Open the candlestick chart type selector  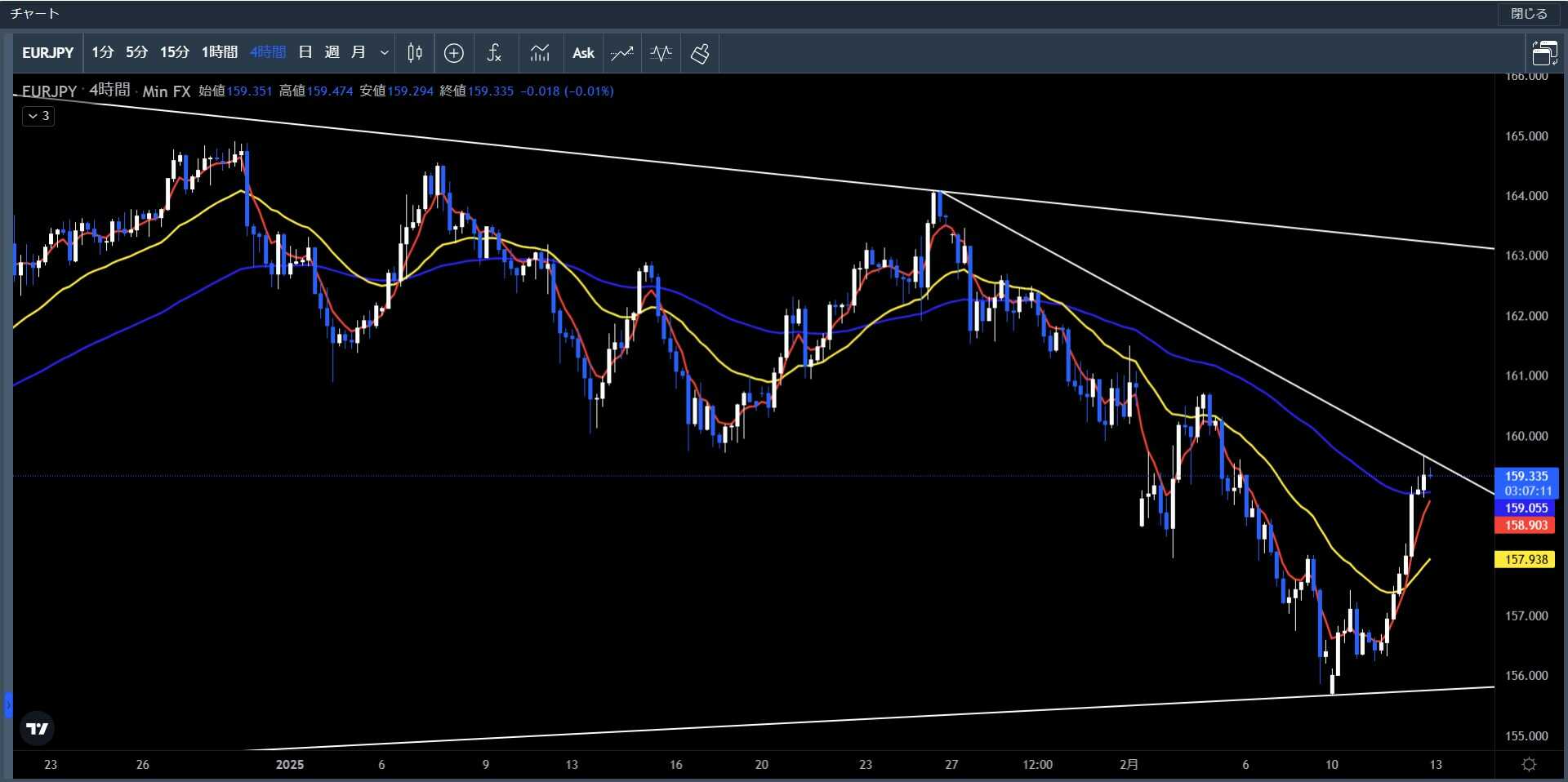coord(415,53)
